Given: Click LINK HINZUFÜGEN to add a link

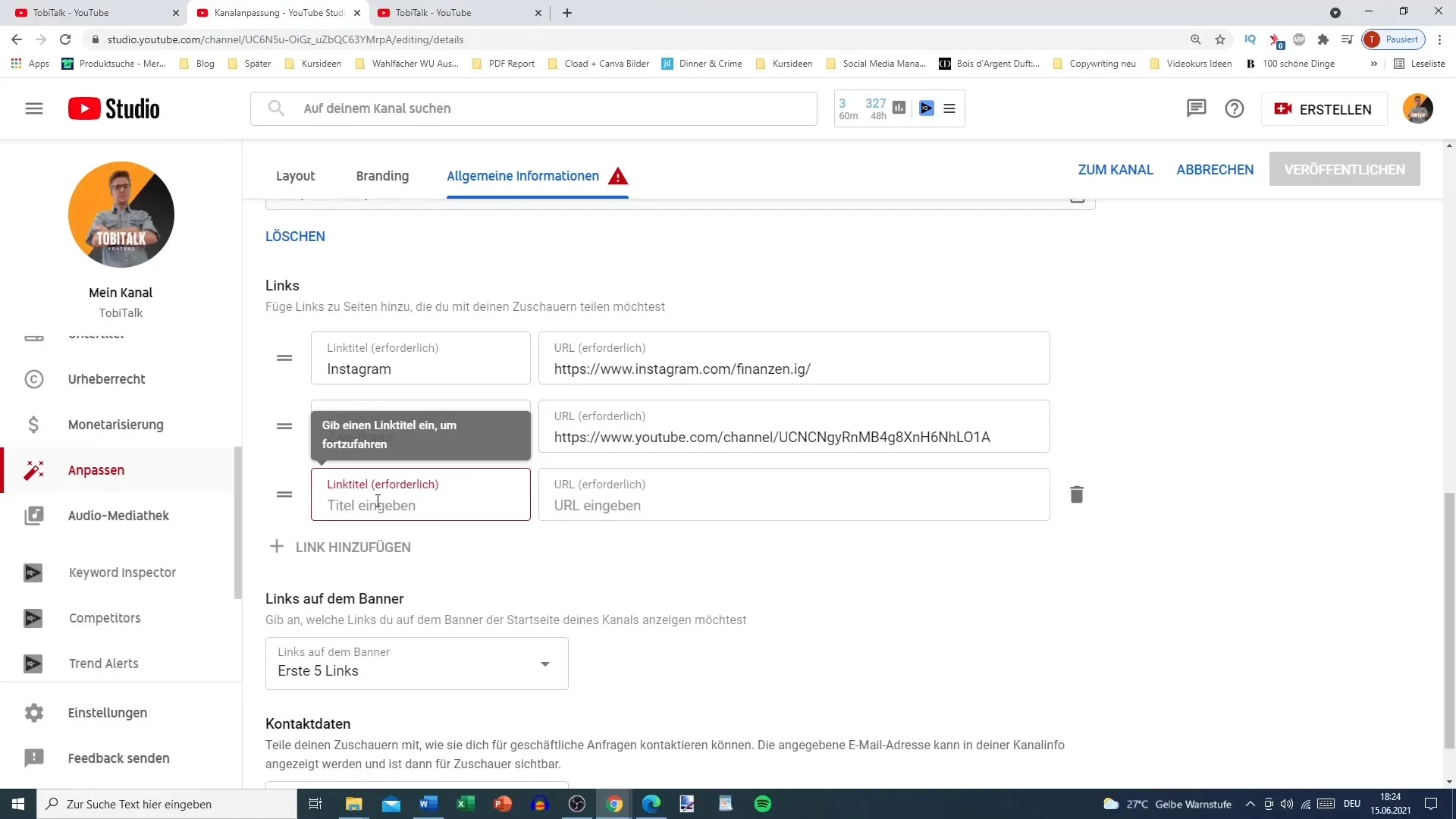Looking at the screenshot, I should 340,547.
